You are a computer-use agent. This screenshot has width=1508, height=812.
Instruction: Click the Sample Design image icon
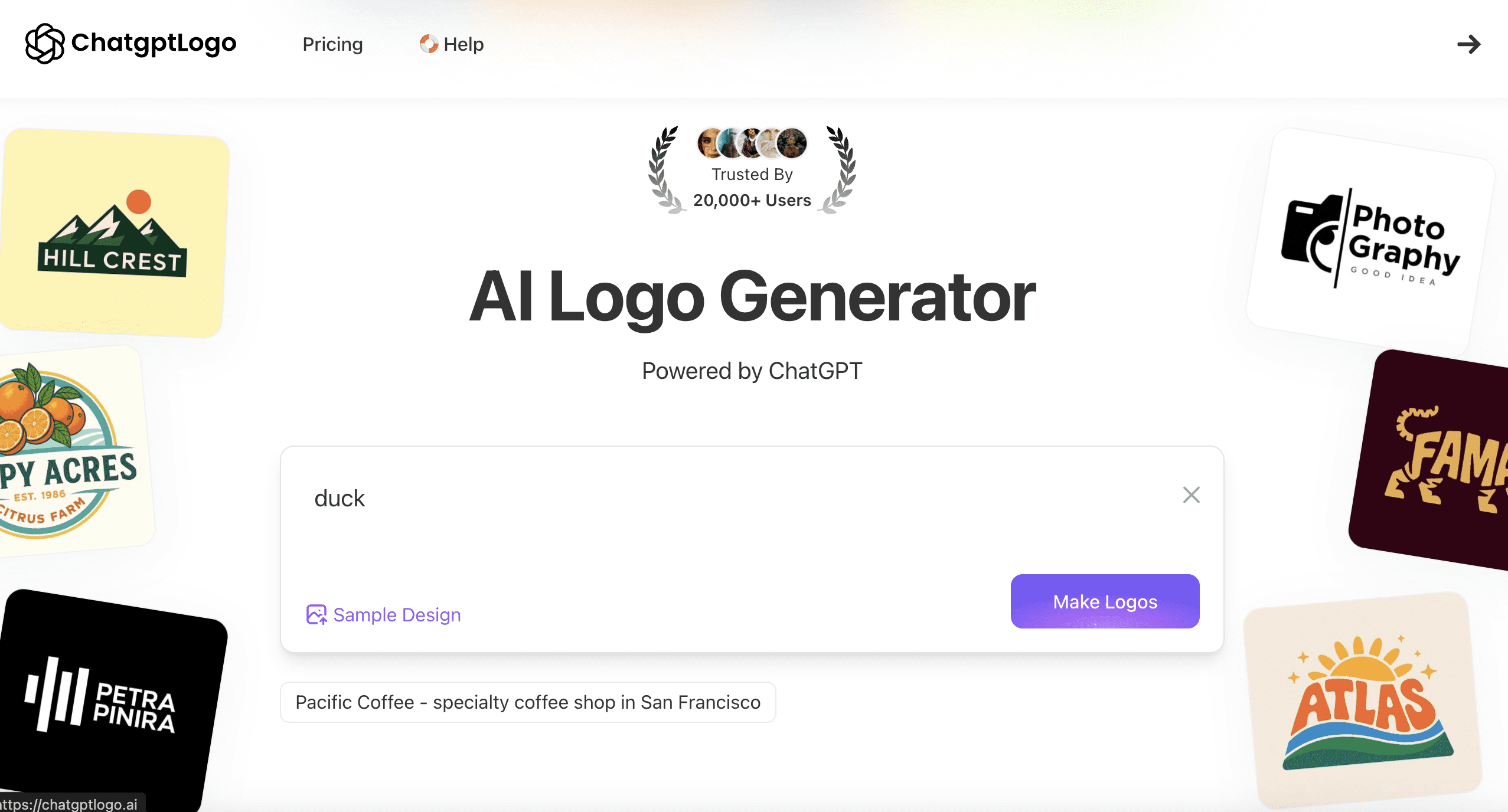(316, 614)
